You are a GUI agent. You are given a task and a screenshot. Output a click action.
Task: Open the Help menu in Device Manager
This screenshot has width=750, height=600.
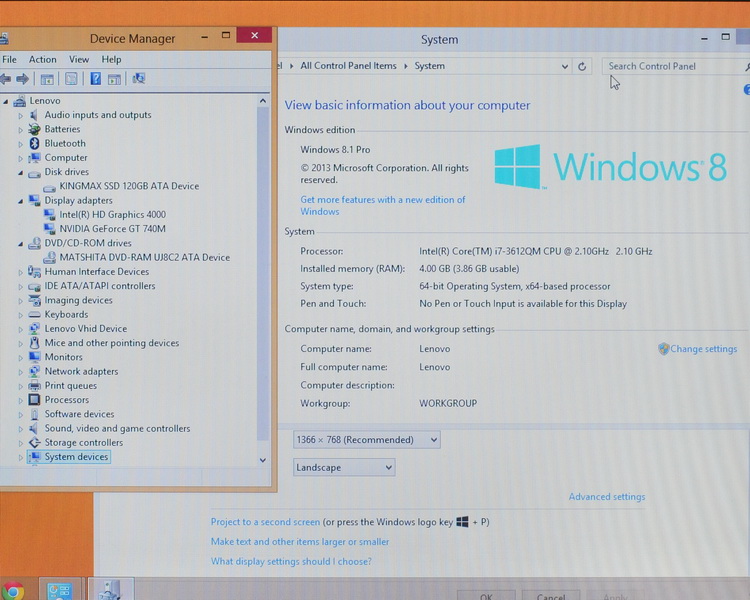pyautogui.click(x=111, y=59)
